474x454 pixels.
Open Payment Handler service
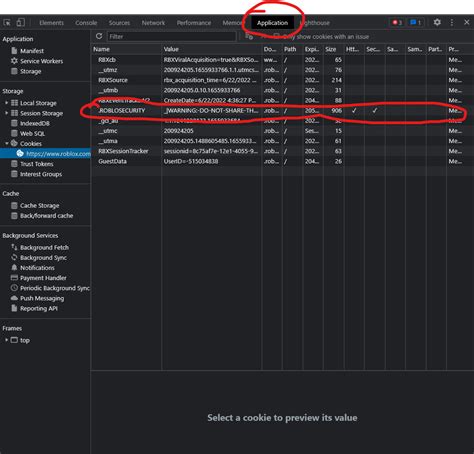click(x=38, y=278)
